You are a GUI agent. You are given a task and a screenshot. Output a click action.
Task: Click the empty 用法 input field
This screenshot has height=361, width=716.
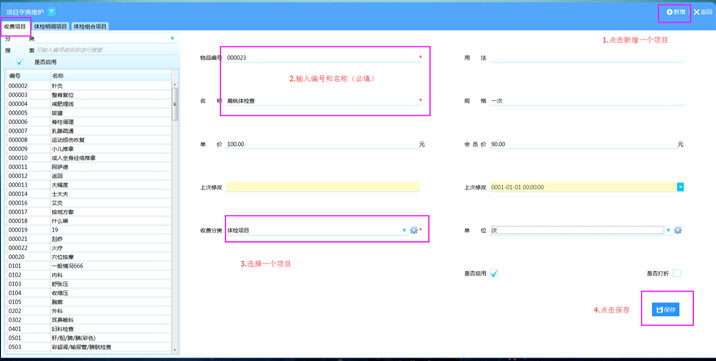tap(587, 58)
